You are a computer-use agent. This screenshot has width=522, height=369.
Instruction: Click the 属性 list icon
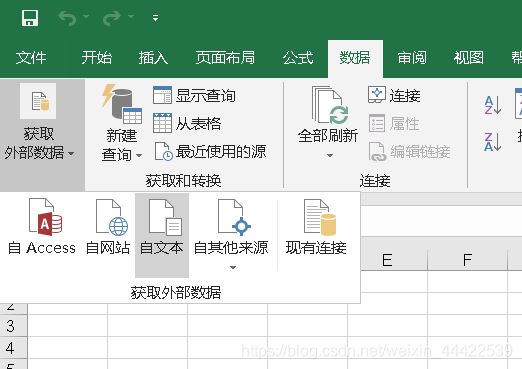377,123
